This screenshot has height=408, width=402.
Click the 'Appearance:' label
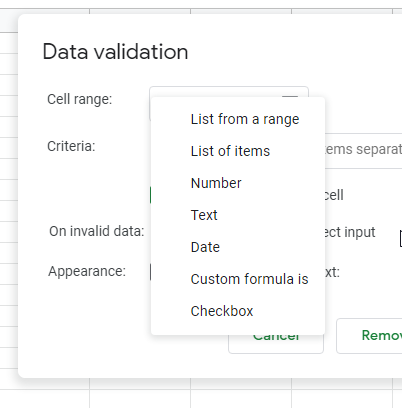[87, 271]
